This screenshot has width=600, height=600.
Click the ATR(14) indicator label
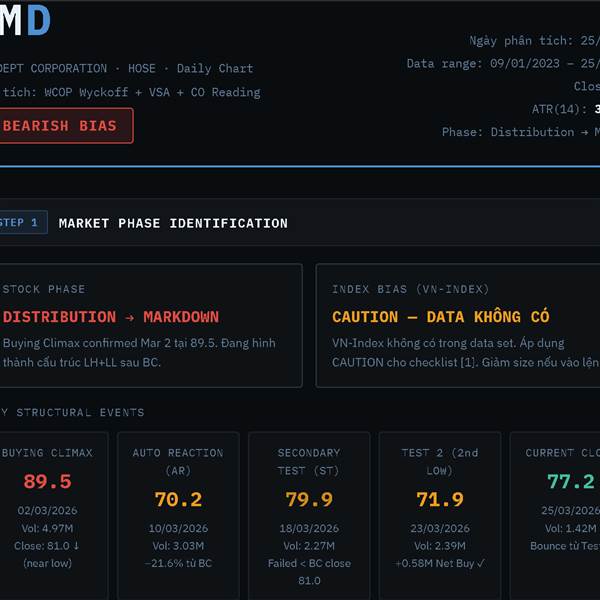(x=560, y=109)
